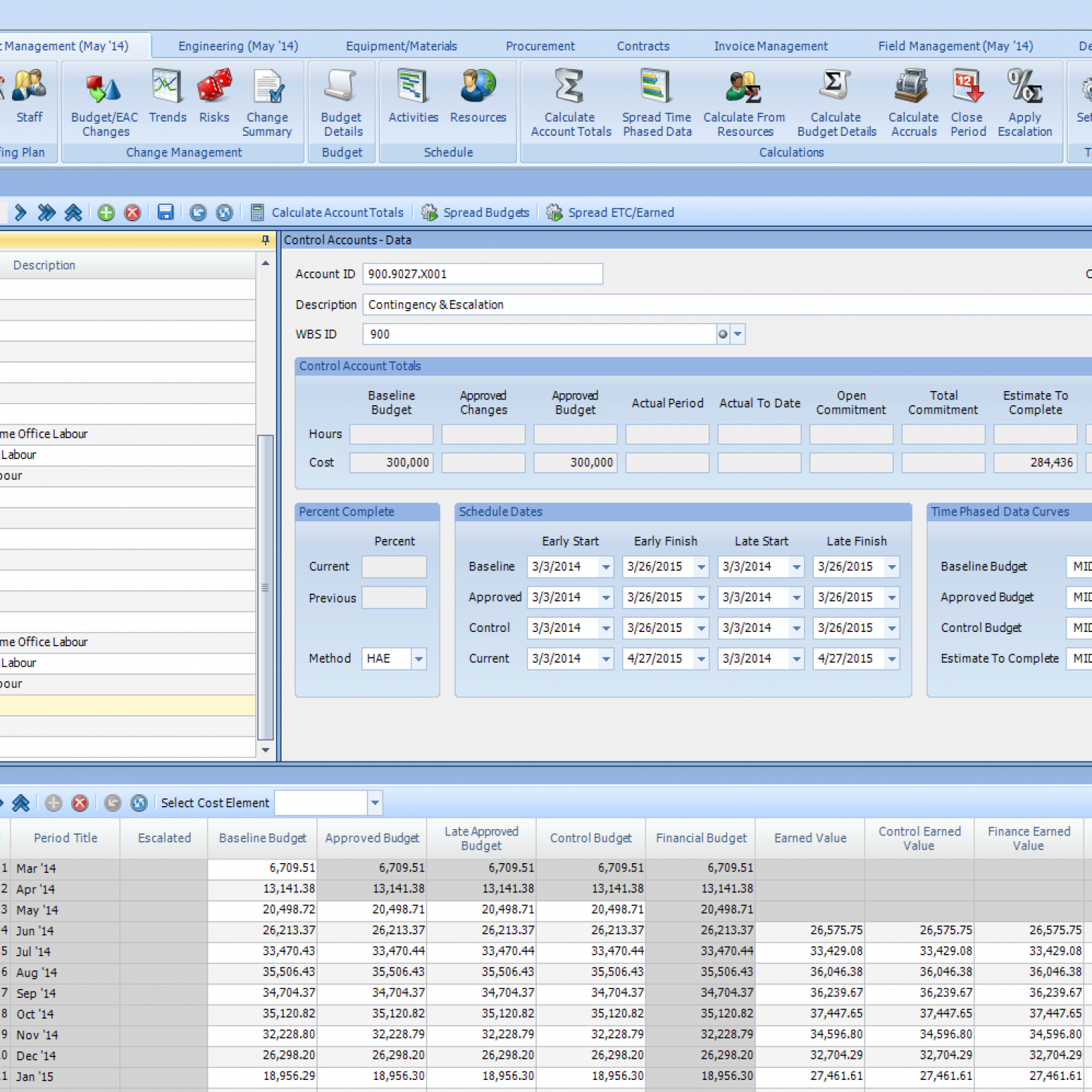Viewport: 1092px width, 1092px height.
Task: Open Budget/EAC Changes
Action: 105,103
